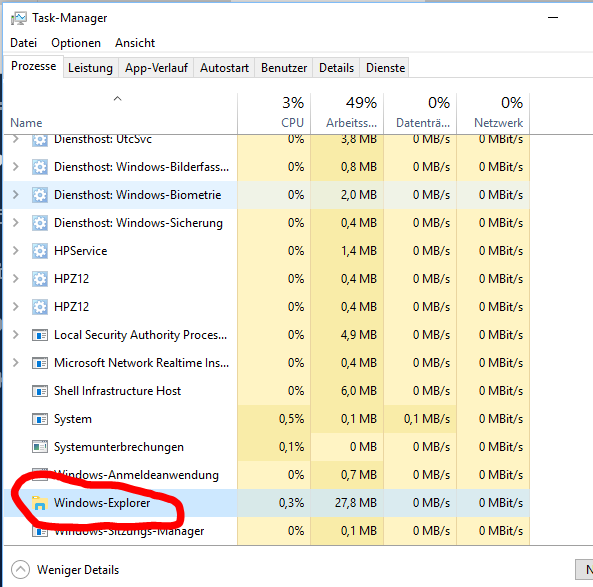Screen dimensions: 593x587
Task: Select Diensthost: Windows-Biometrie row text
Action: pos(137,195)
